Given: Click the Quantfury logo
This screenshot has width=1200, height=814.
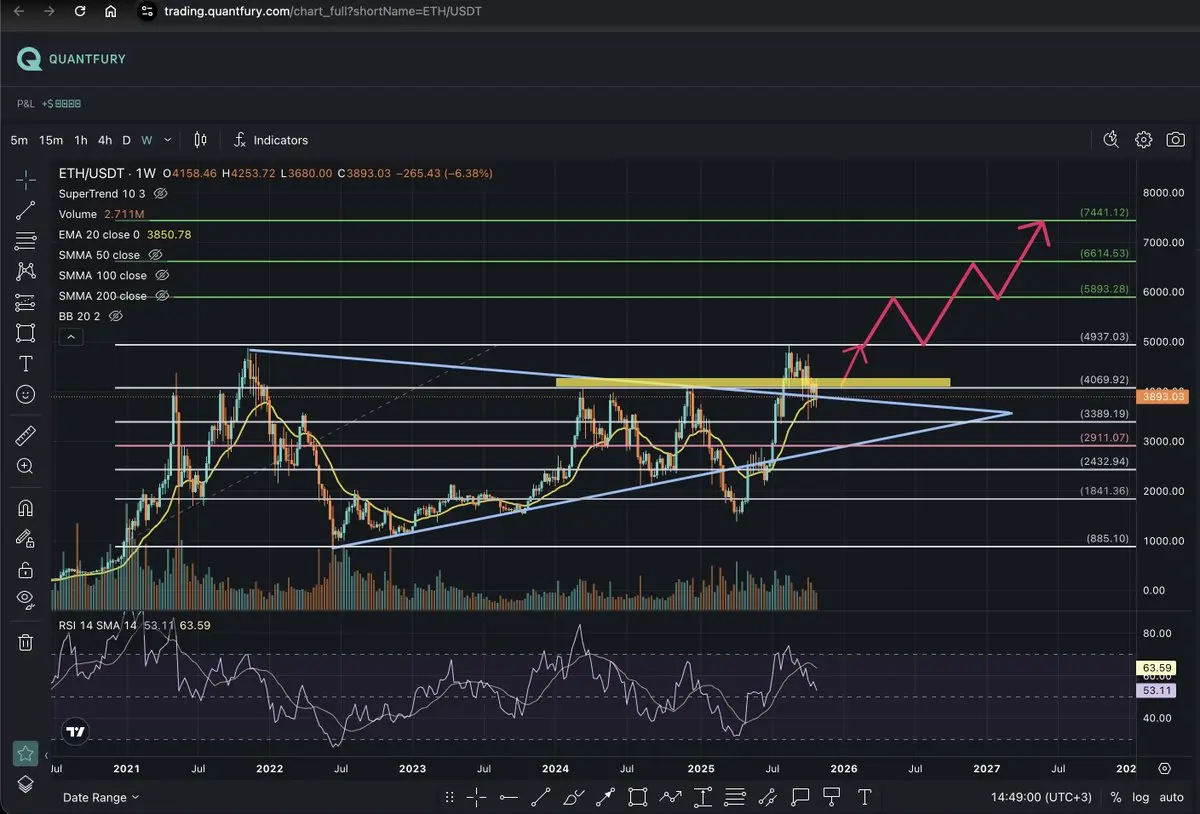Looking at the screenshot, I should [x=72, y=59].
